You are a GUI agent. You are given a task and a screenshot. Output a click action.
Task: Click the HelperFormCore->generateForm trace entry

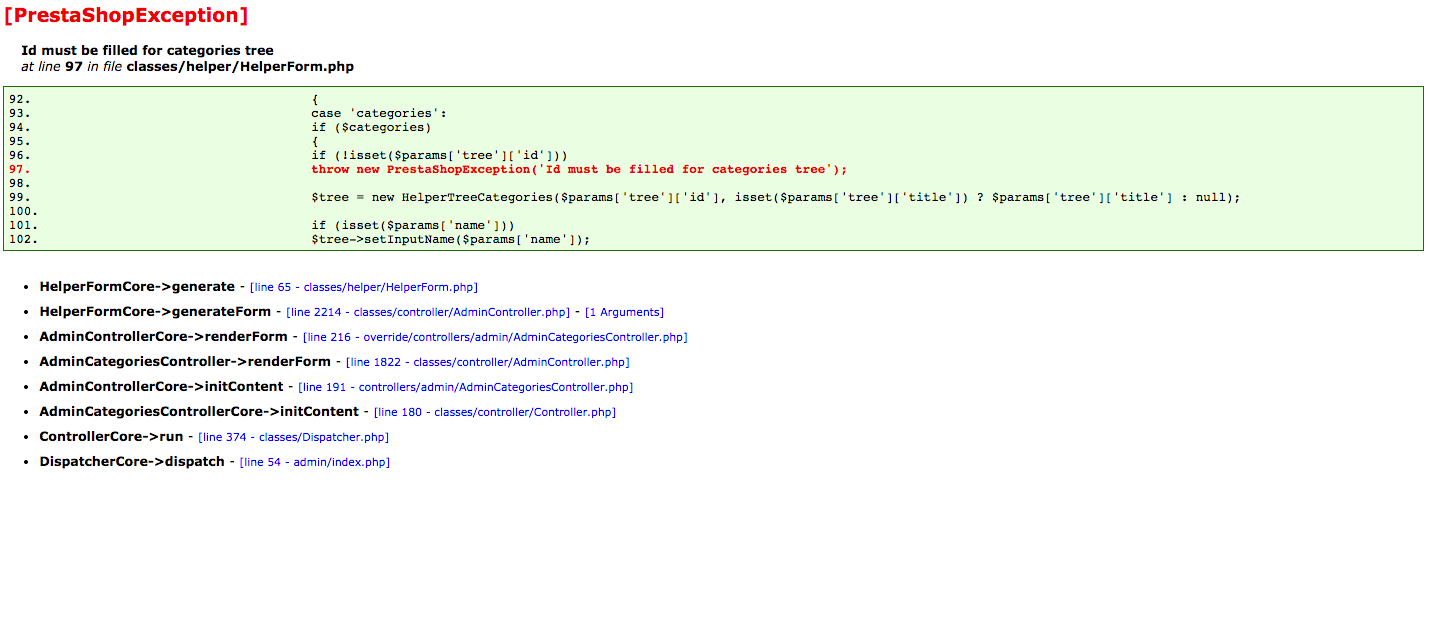[x=155, y=312]
